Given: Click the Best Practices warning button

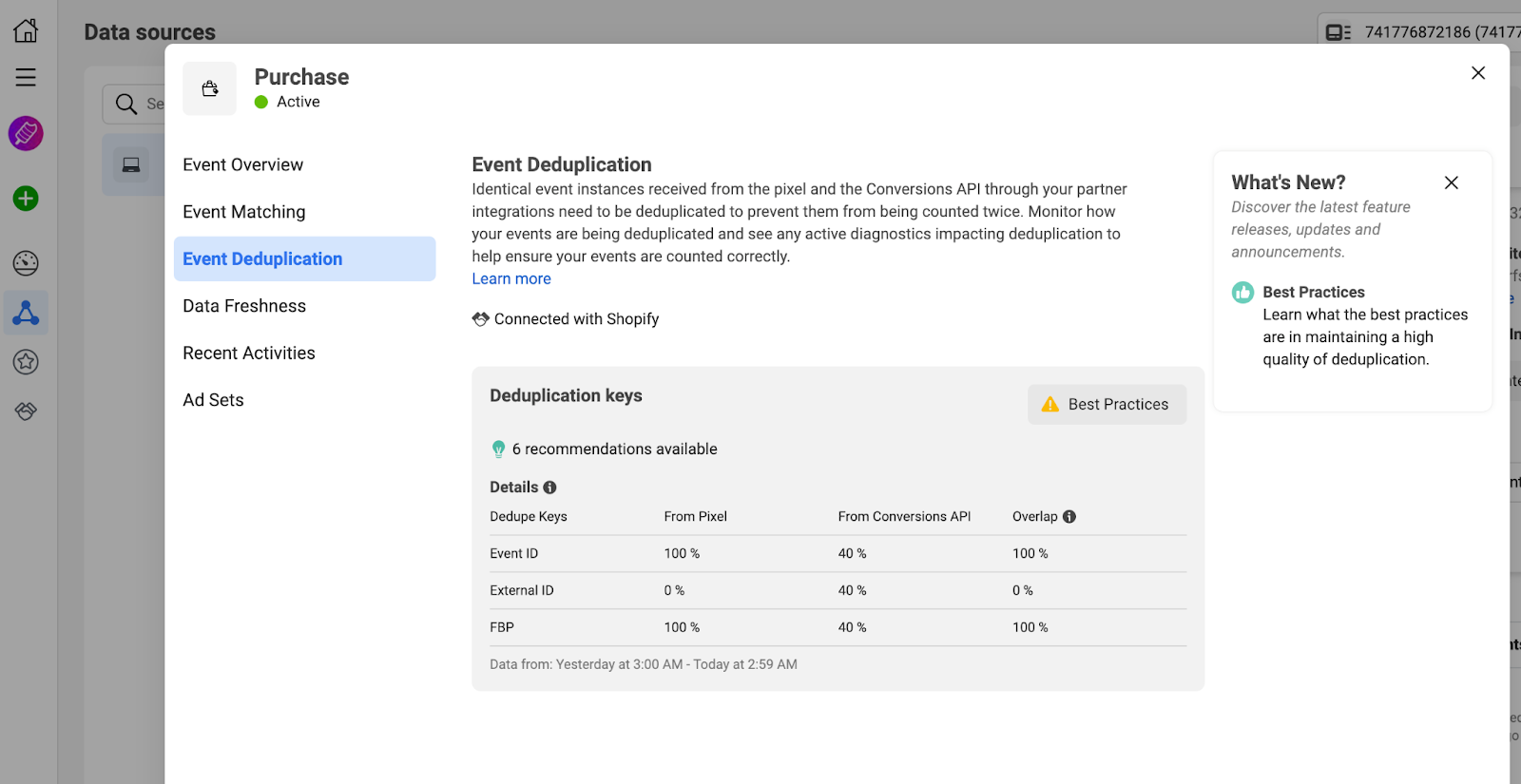Looking at the screenshot, I should point(1107,404).
